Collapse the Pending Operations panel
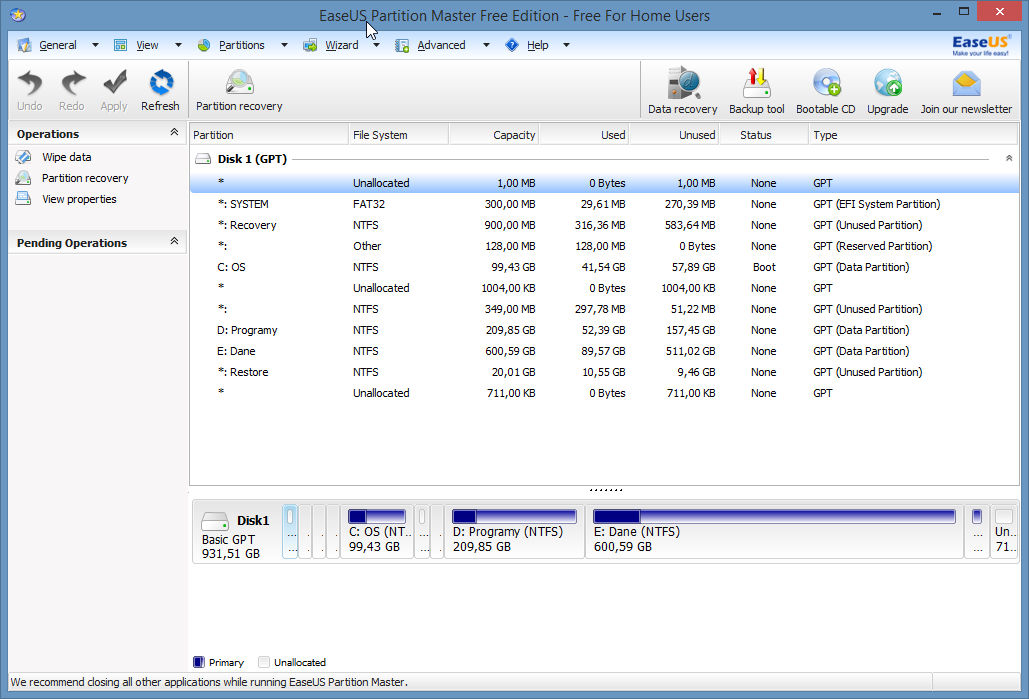 pos(174,242)
